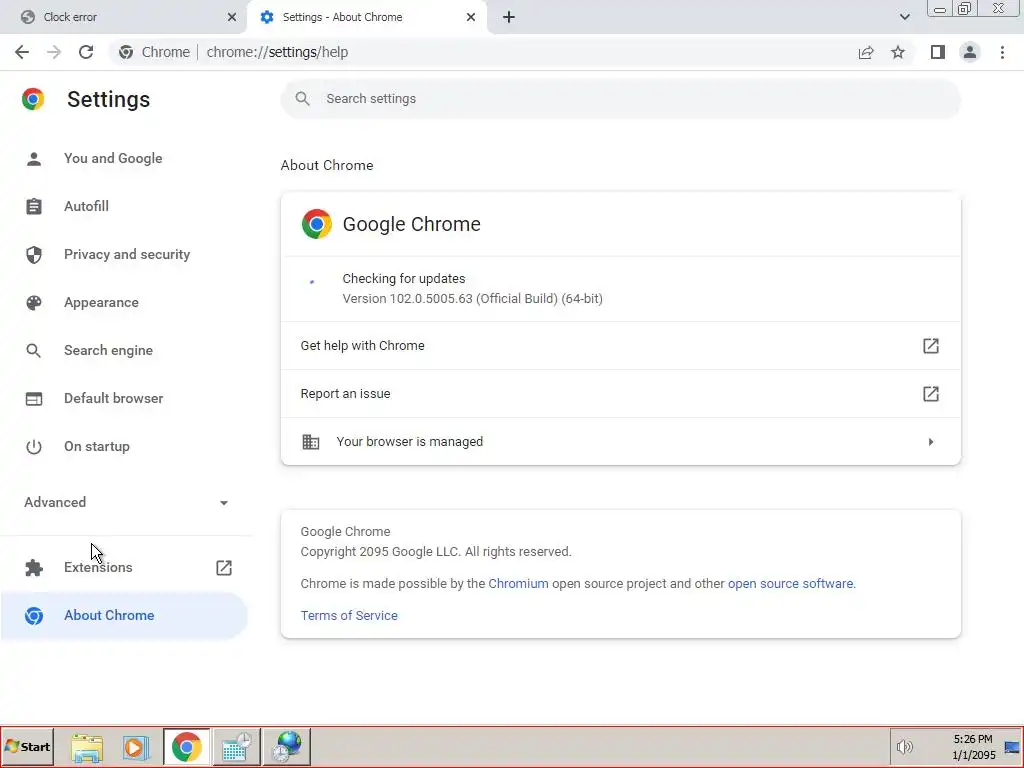Viewport: 1024px width, 768px height.
Task: Click the Chrome site info chip in address bar
Action: [155, 52]
